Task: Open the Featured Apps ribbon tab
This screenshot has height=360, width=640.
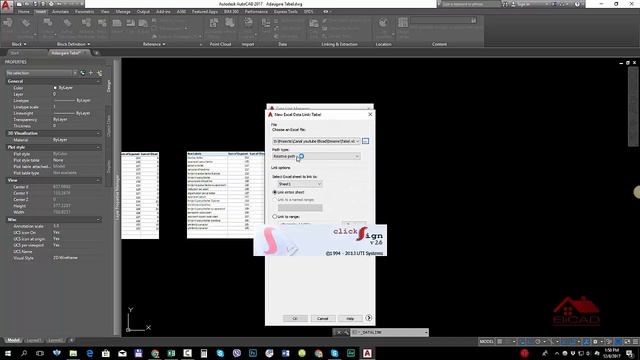Action: tap(205, 12)
